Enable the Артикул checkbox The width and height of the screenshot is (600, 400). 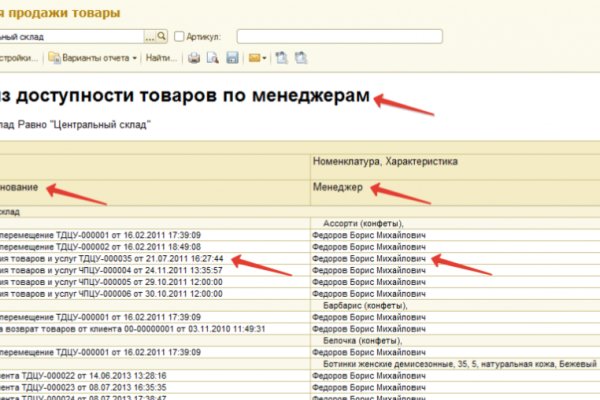(x=179, y=37)
